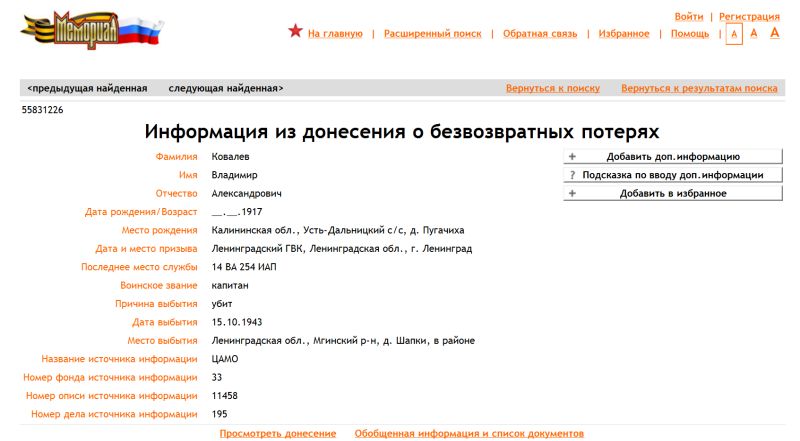Click the red star icon
This screenshot has width=800, height=441.
tap(295, 31)
